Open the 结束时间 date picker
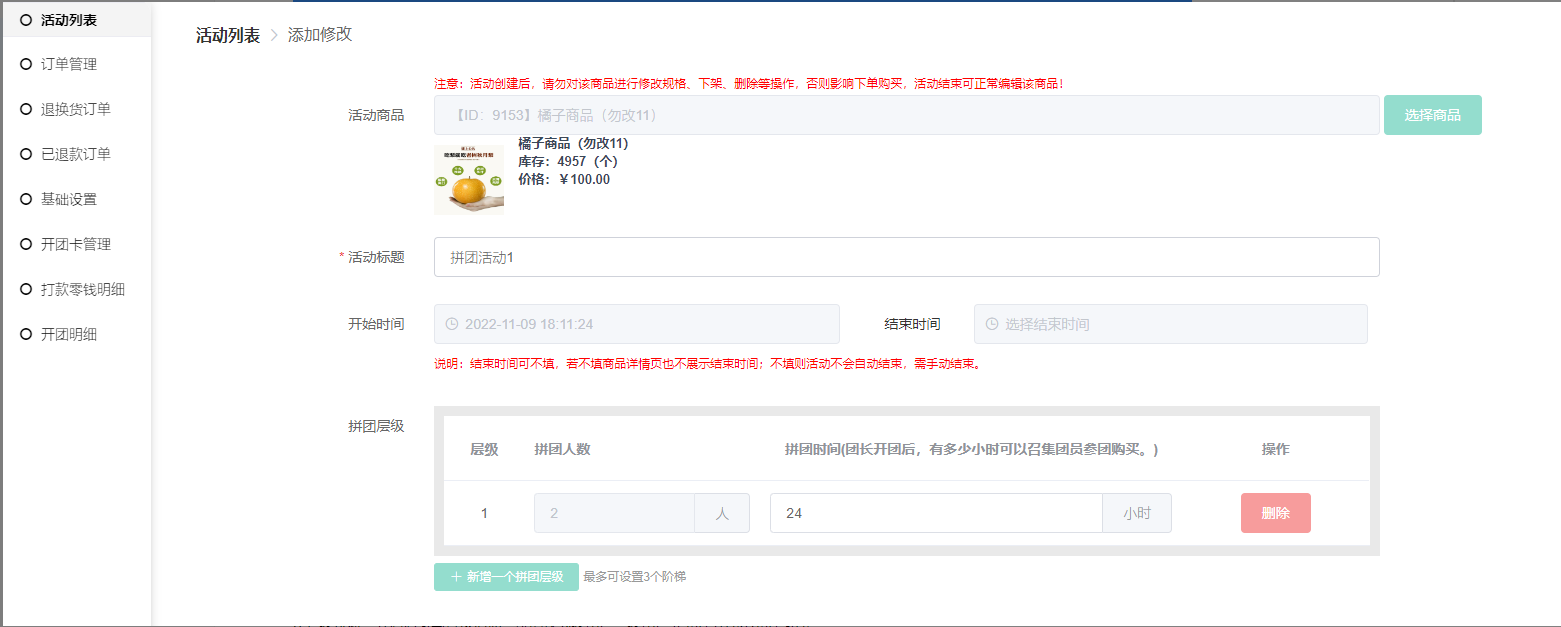 pyautogui.click(x=1170, y=324)
